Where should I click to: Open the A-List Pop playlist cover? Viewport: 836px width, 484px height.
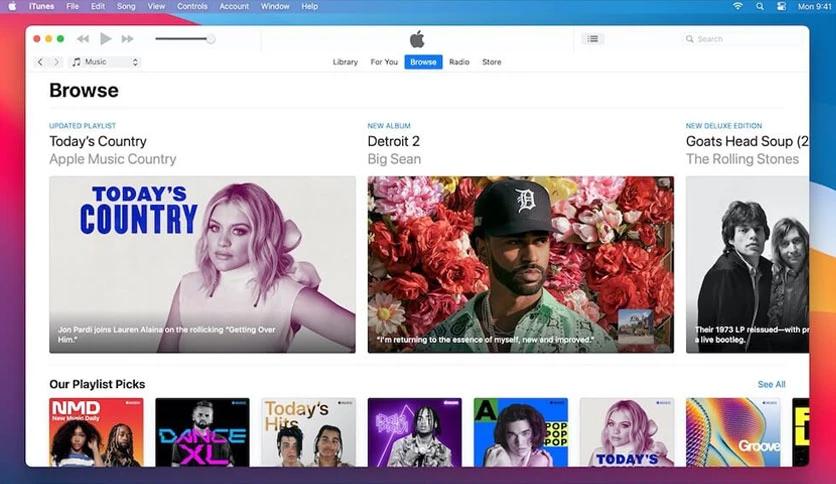click(x=520, y=432)
